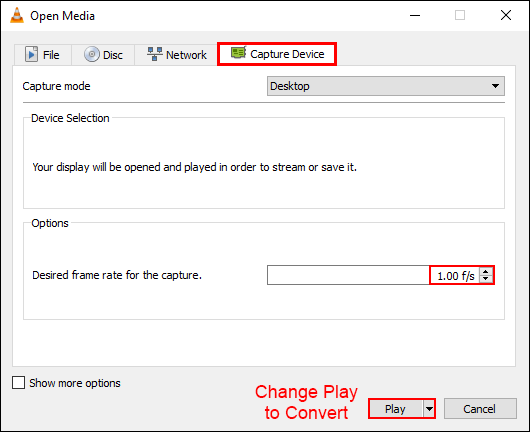Select the Capture Device tab
The image size is (530, 432).
277,54
